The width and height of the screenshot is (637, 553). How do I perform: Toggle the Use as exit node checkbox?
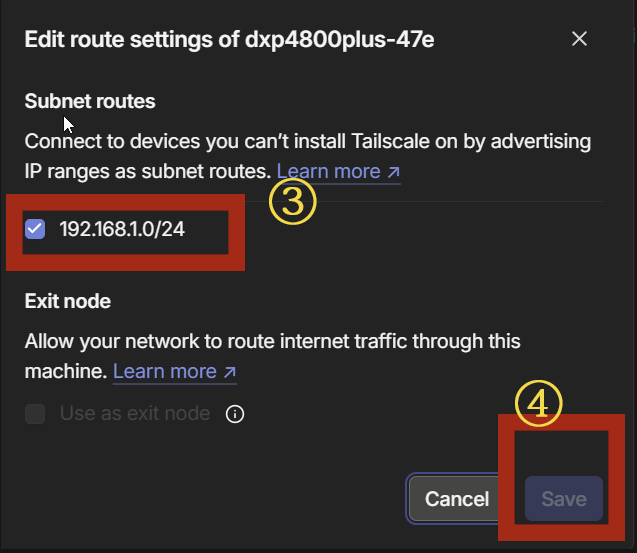[x=35, y=414]
